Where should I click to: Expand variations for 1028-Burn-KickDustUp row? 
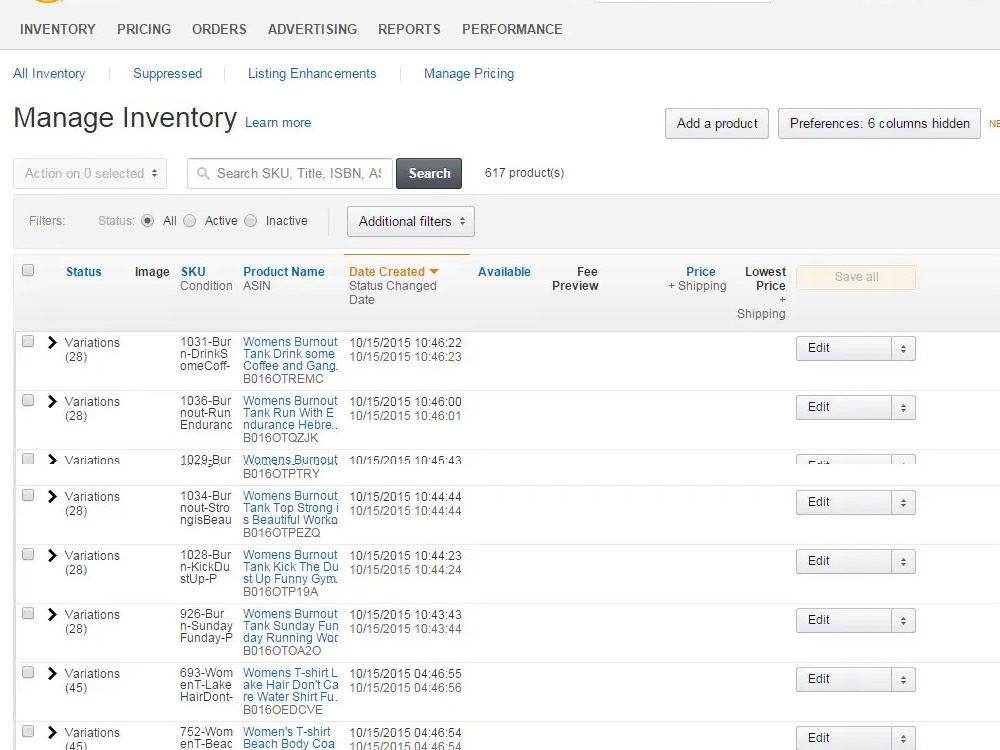click(52, 555)
